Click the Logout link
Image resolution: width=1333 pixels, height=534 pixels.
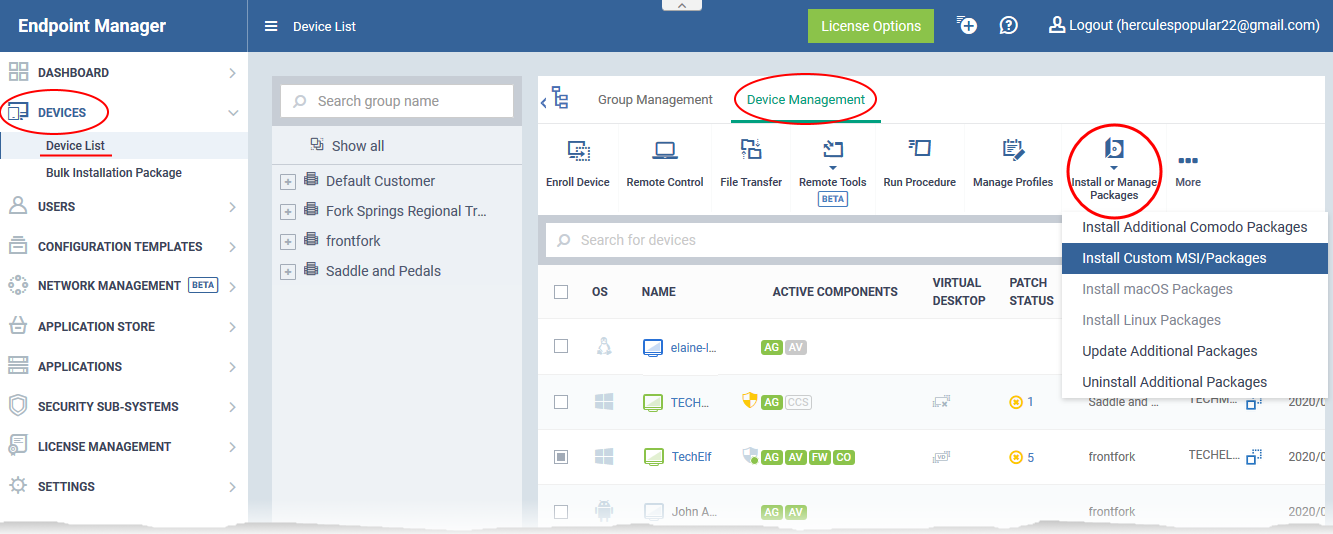1184,26
